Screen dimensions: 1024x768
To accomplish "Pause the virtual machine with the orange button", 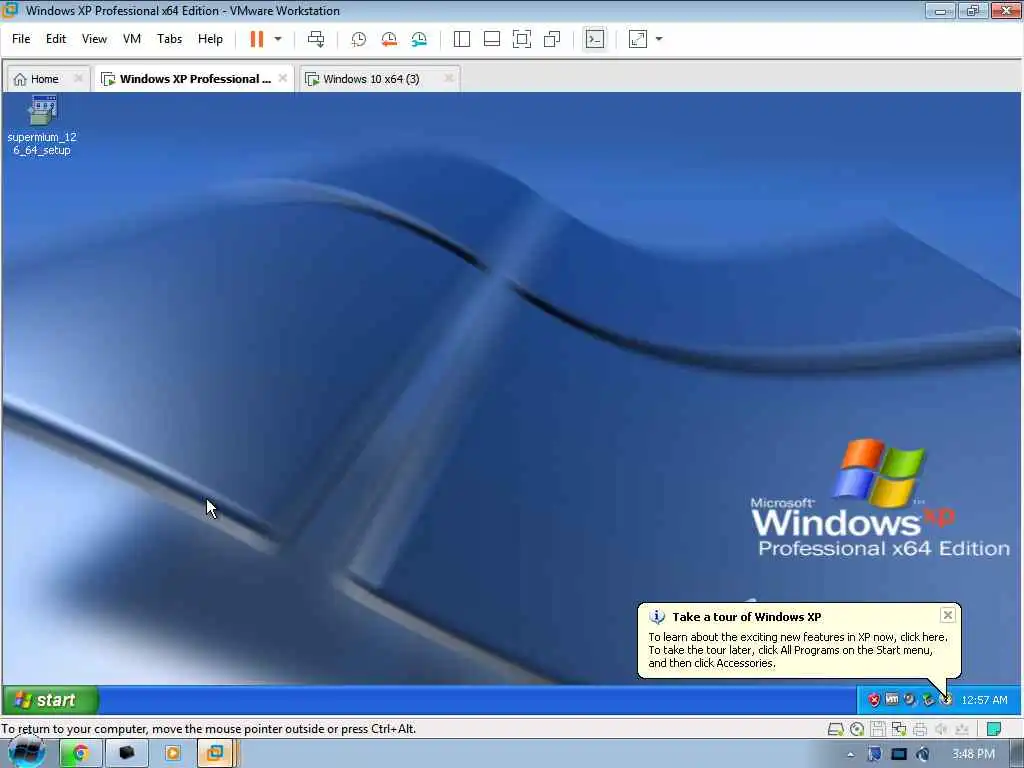I will pyautogui.click(x=257, y=39).
